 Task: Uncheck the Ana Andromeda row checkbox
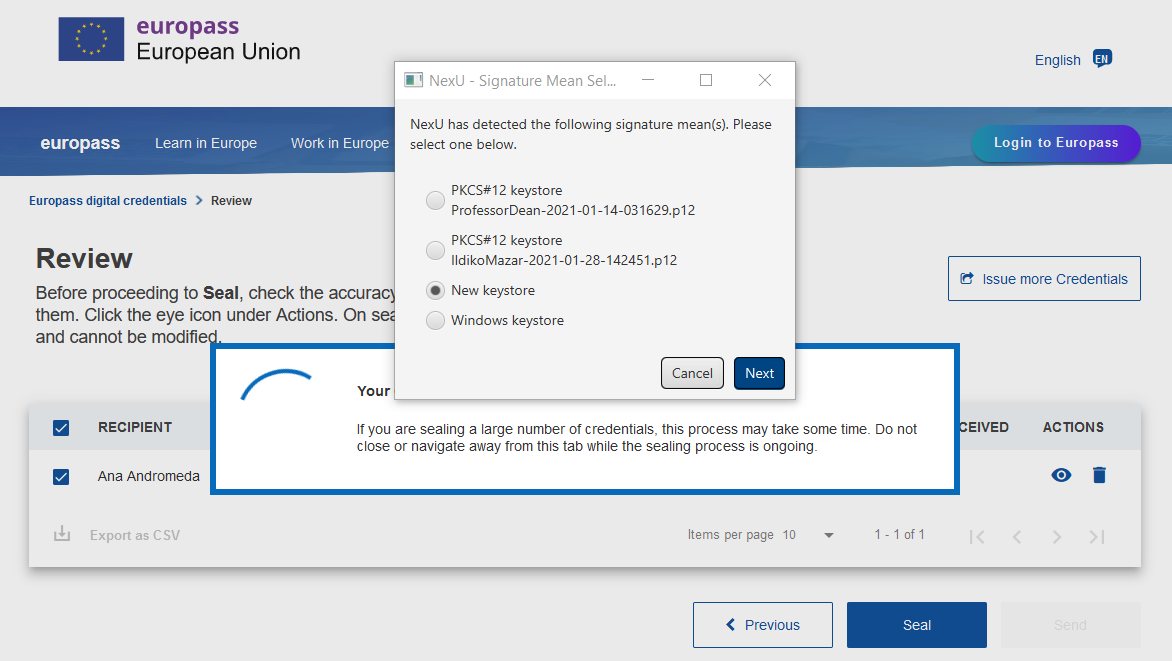(x=61, y=477)
